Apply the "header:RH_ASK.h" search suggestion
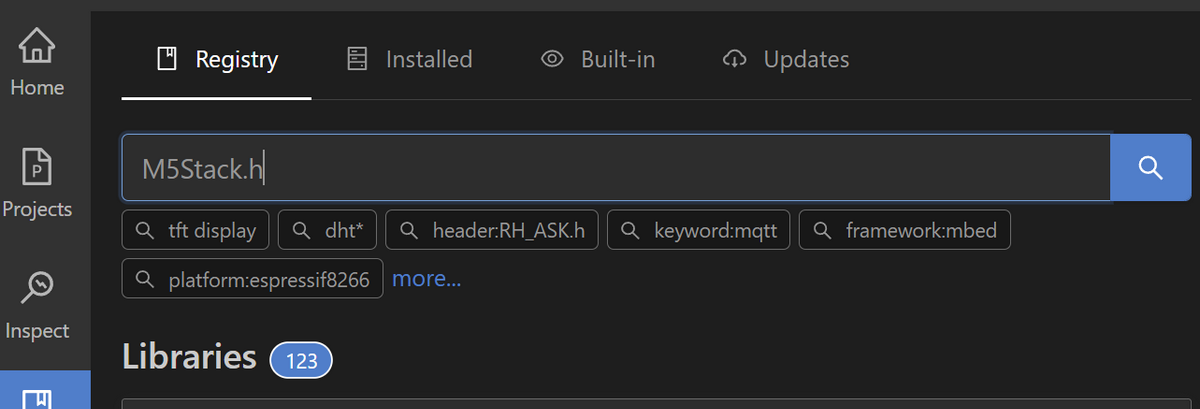Screen dimensions: 1200x409 coord(492,230)
